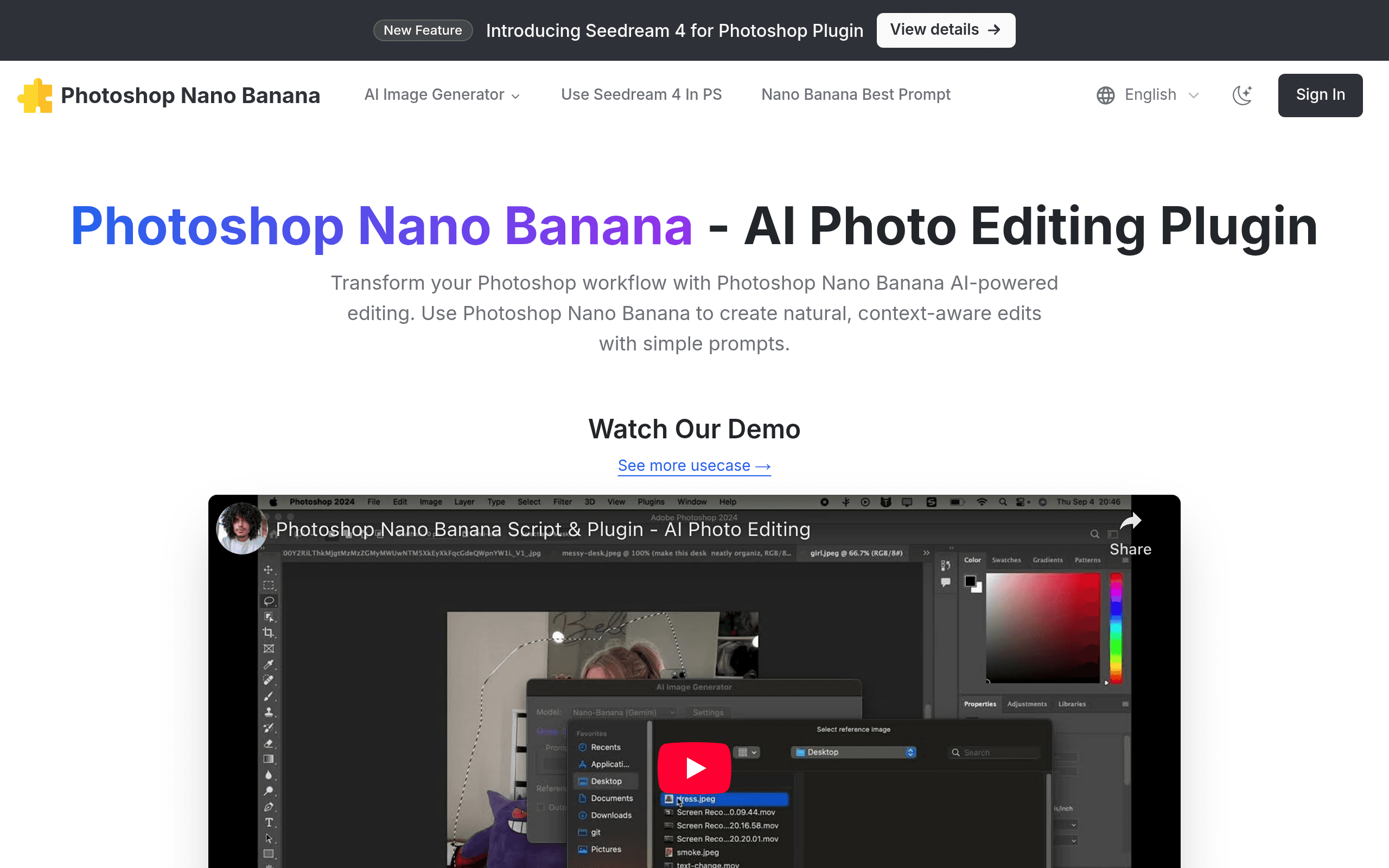The height and width of the screenshot is (868, 1389).
Task: Open Nano Banana Best Prompt page
Action: coord(856,95)
